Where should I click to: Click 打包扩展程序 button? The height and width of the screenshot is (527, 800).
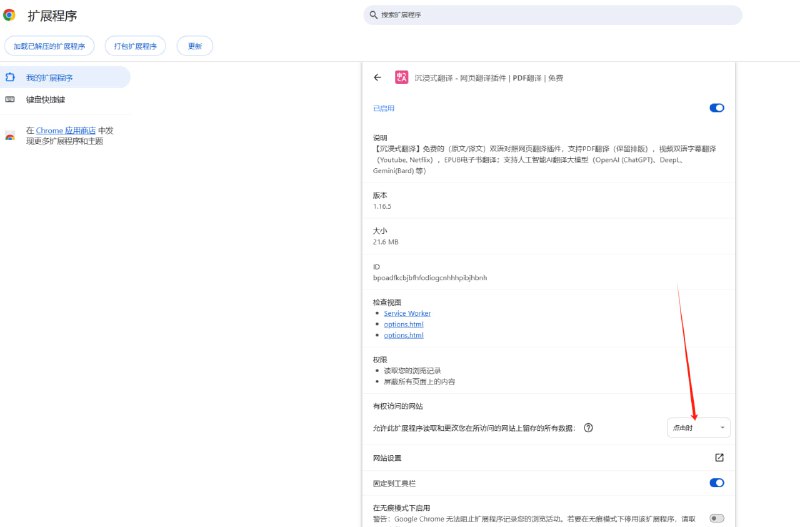click(x=135, y=46)
